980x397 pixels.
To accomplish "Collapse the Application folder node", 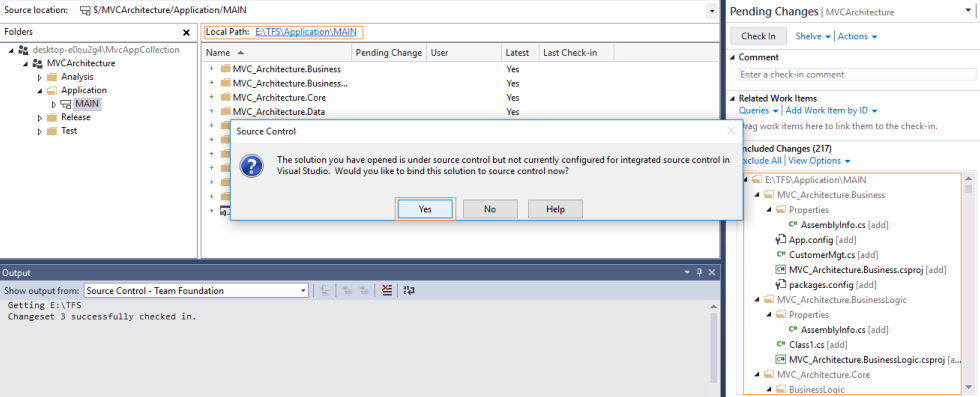I will (x=40, y=91).
